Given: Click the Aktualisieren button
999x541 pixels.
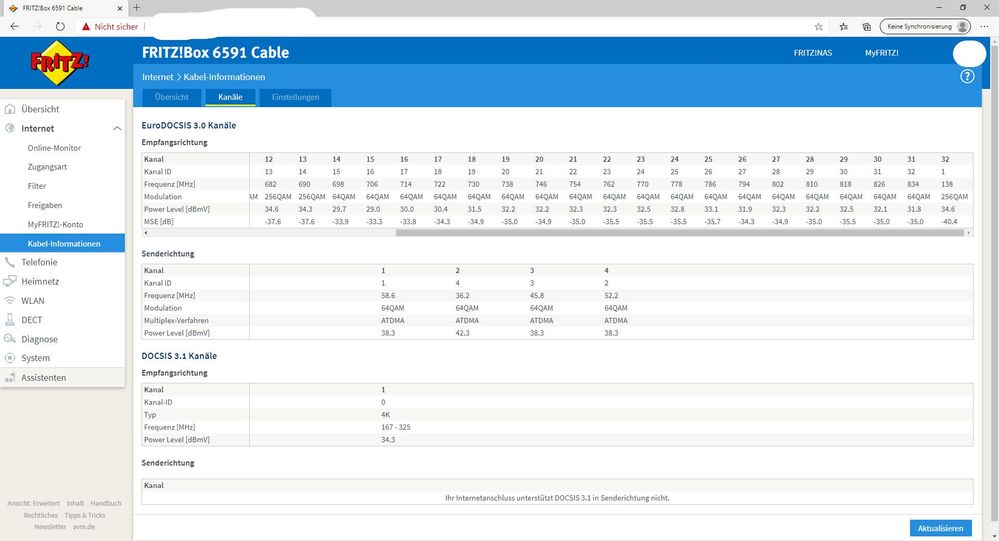Looking at the screenshot, I should point(940,528).
